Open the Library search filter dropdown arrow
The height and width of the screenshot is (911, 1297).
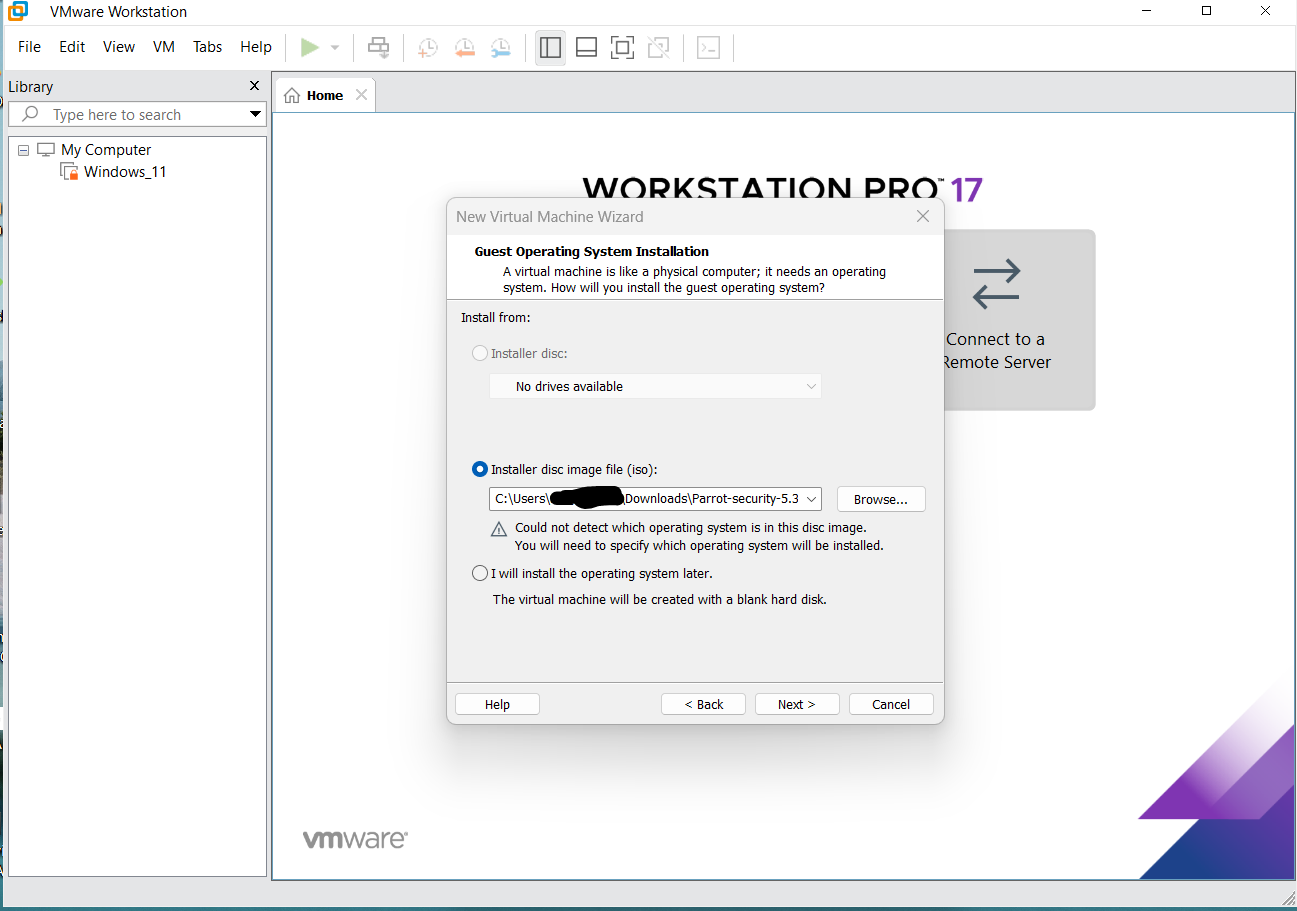click(255, 115)
